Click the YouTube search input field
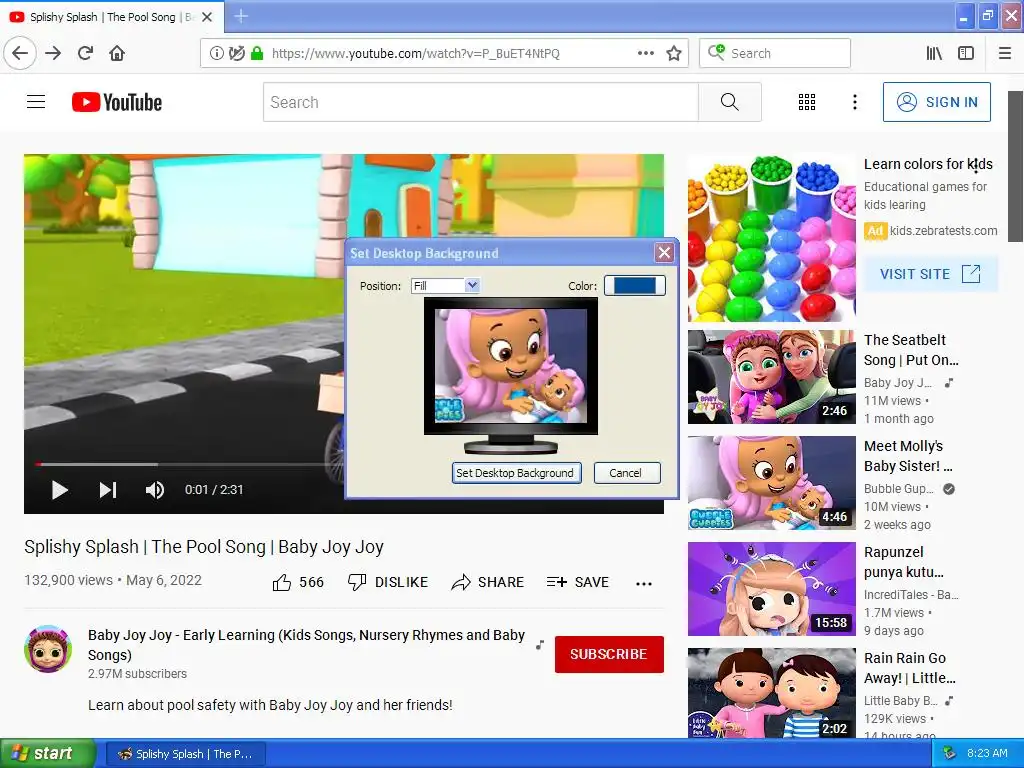Viewport: 1024px width, 768px height. (481, 102)
